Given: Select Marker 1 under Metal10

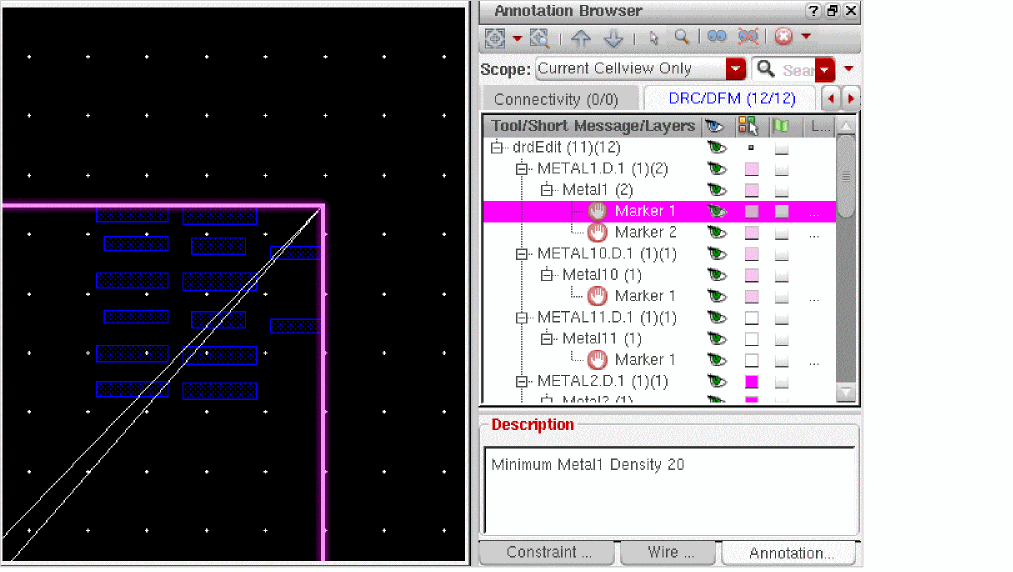Looking at the screenshot, I should [645, 296].
